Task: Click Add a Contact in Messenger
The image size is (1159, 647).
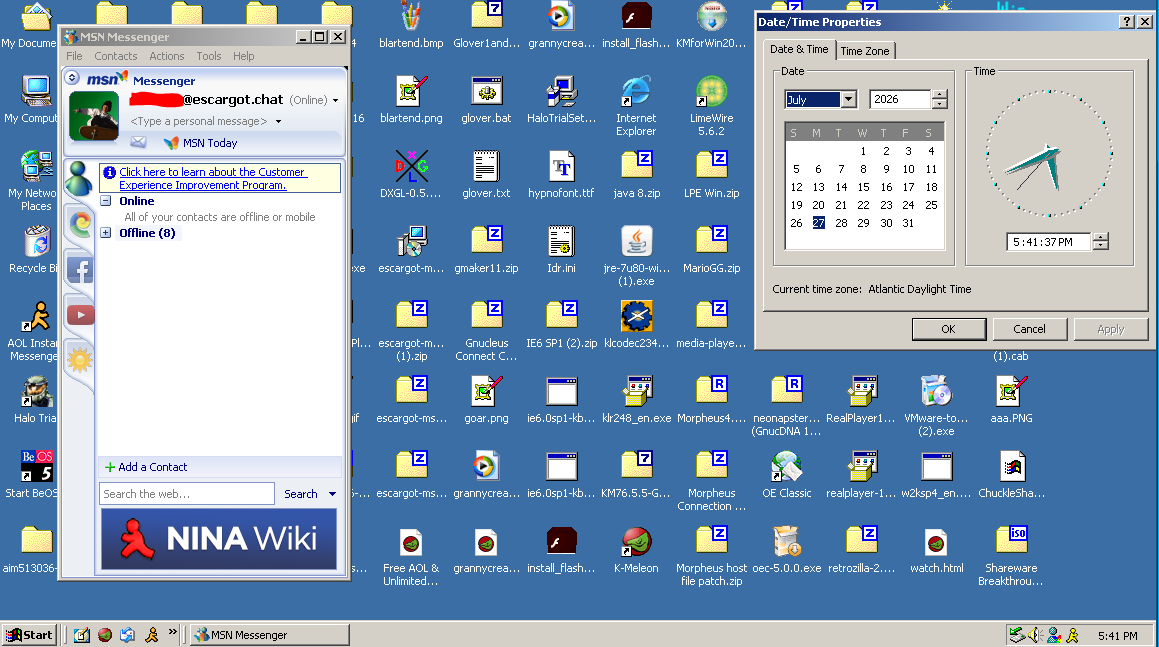Action: tap(146, 467)
